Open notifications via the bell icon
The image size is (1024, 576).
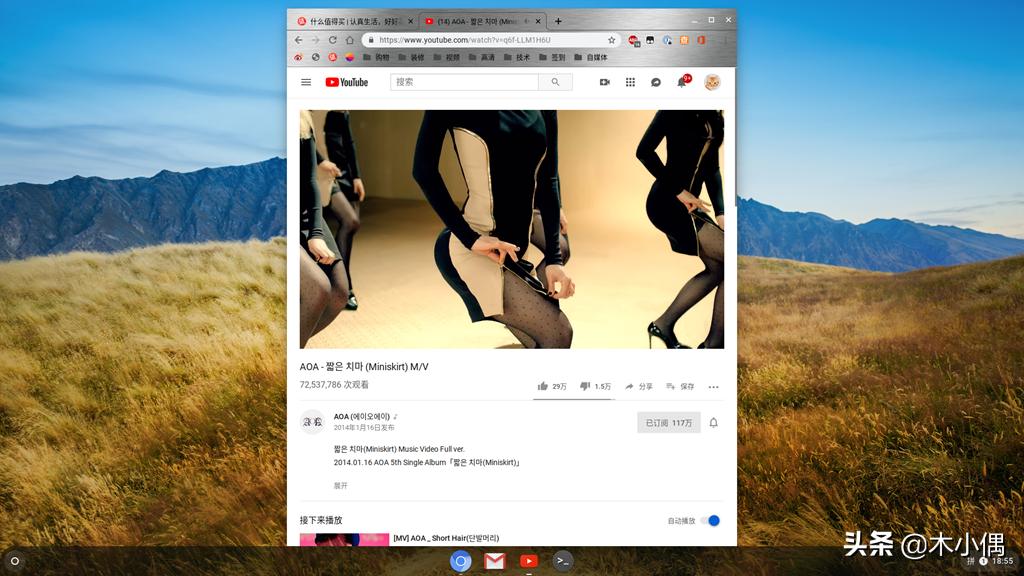coord(680,82)
